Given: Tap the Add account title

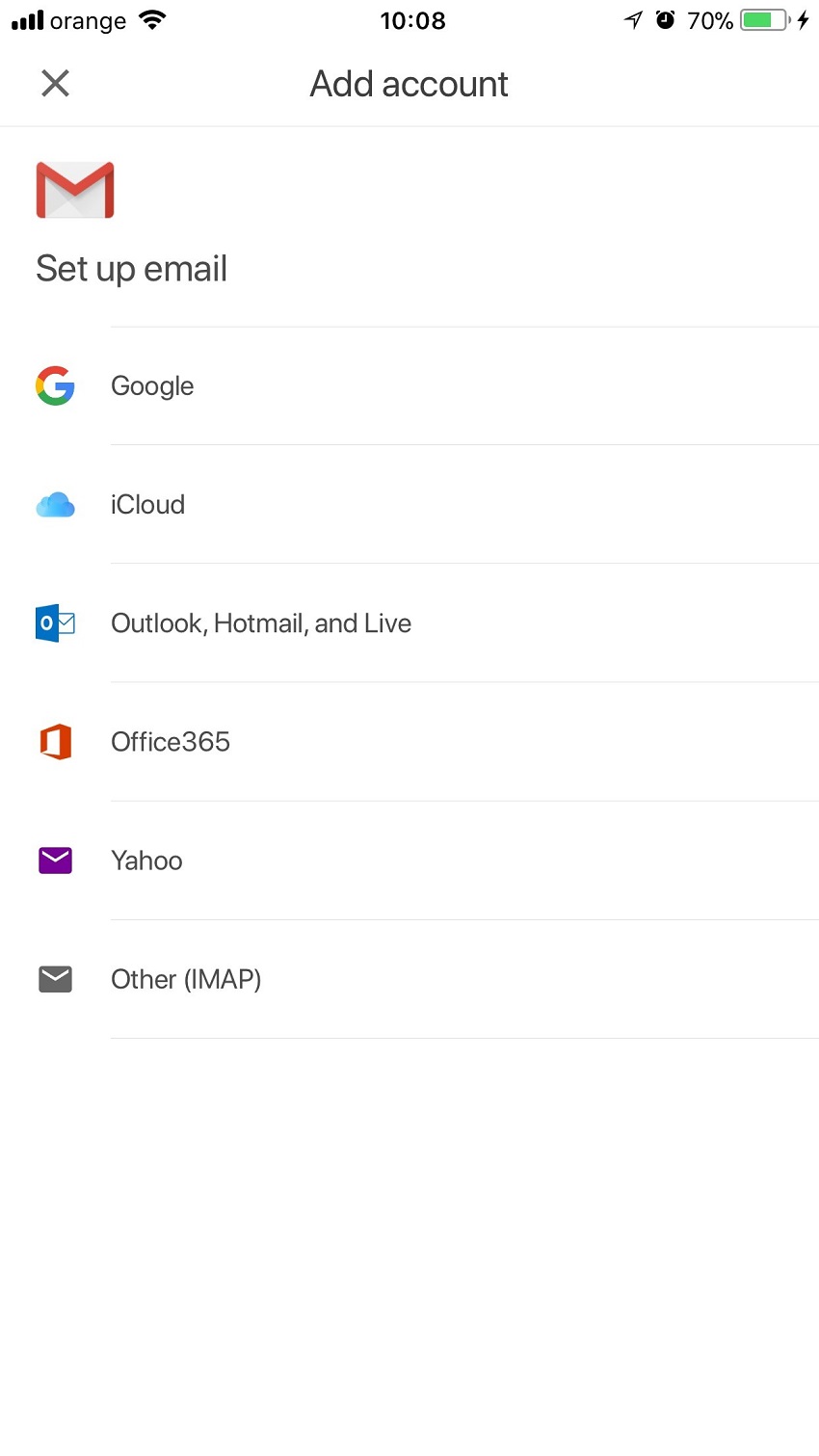Looking at the screenshot, I should (x=409, y=84).
